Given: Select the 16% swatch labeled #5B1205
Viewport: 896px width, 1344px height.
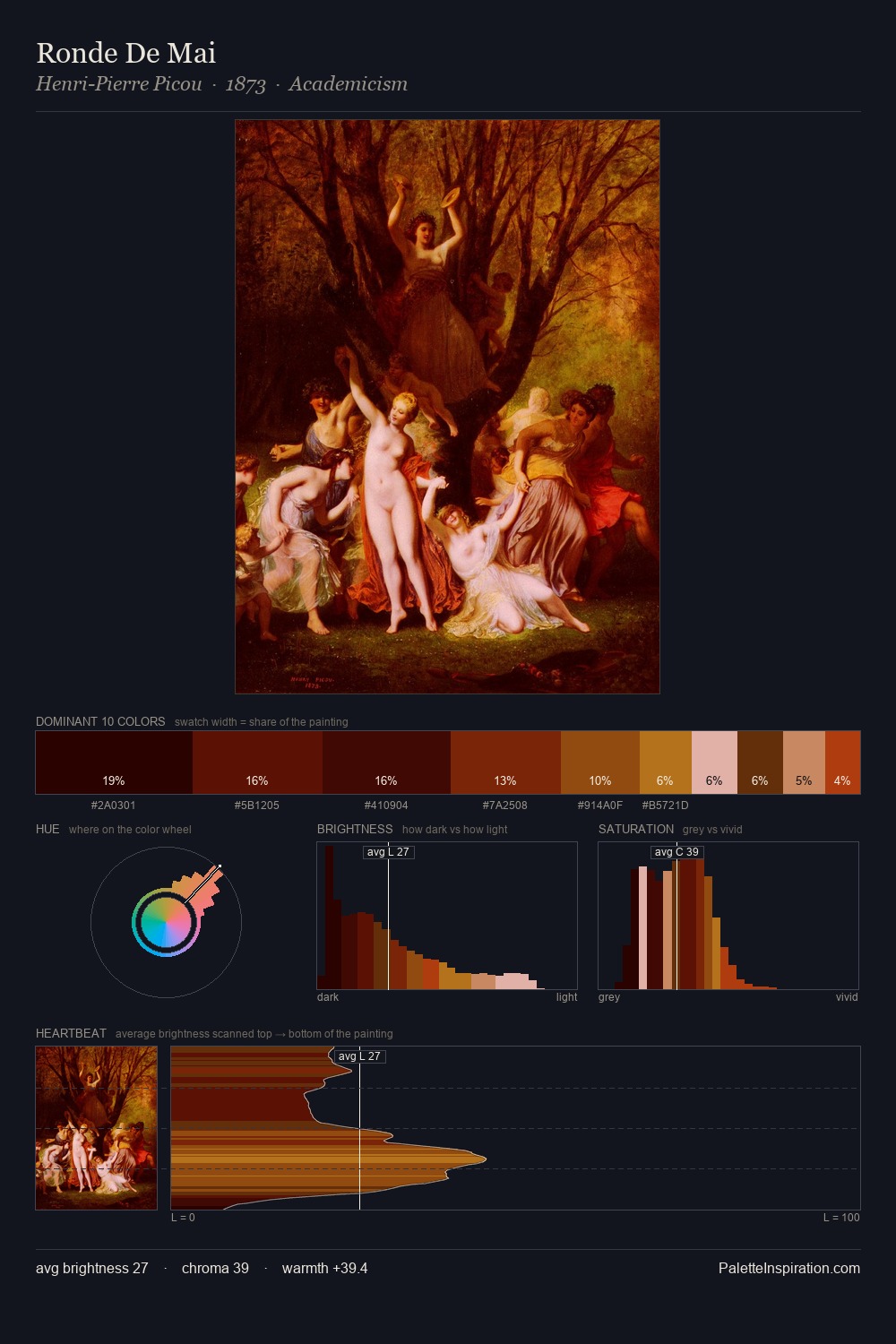Looking at the screenshot, I should coord(257,762).
